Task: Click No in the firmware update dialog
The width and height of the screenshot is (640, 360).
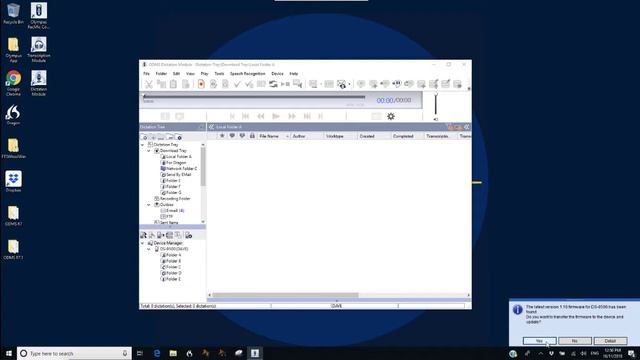Action: click(575, 340)
